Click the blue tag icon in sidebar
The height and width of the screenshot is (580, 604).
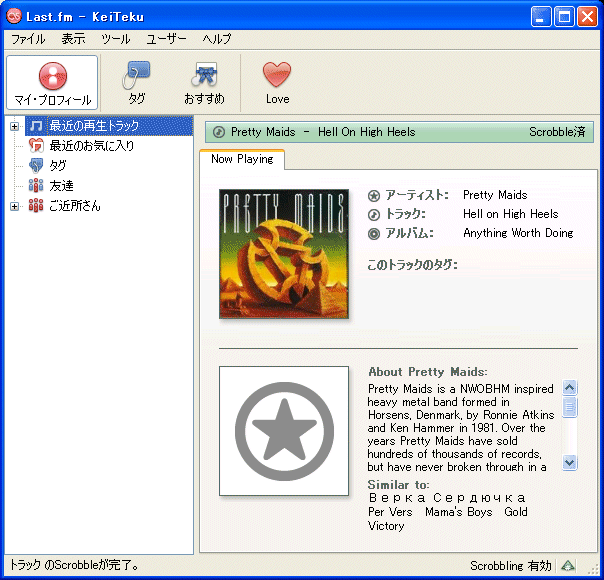pyautogui.click(x=36, y=166)
